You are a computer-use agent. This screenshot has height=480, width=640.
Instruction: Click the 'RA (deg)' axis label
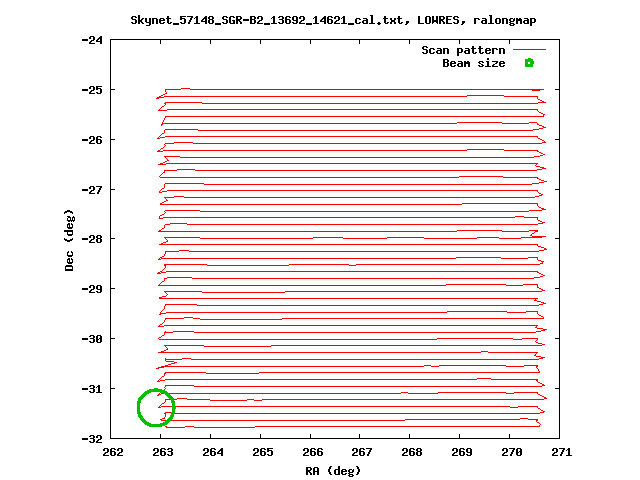point(333,471)
